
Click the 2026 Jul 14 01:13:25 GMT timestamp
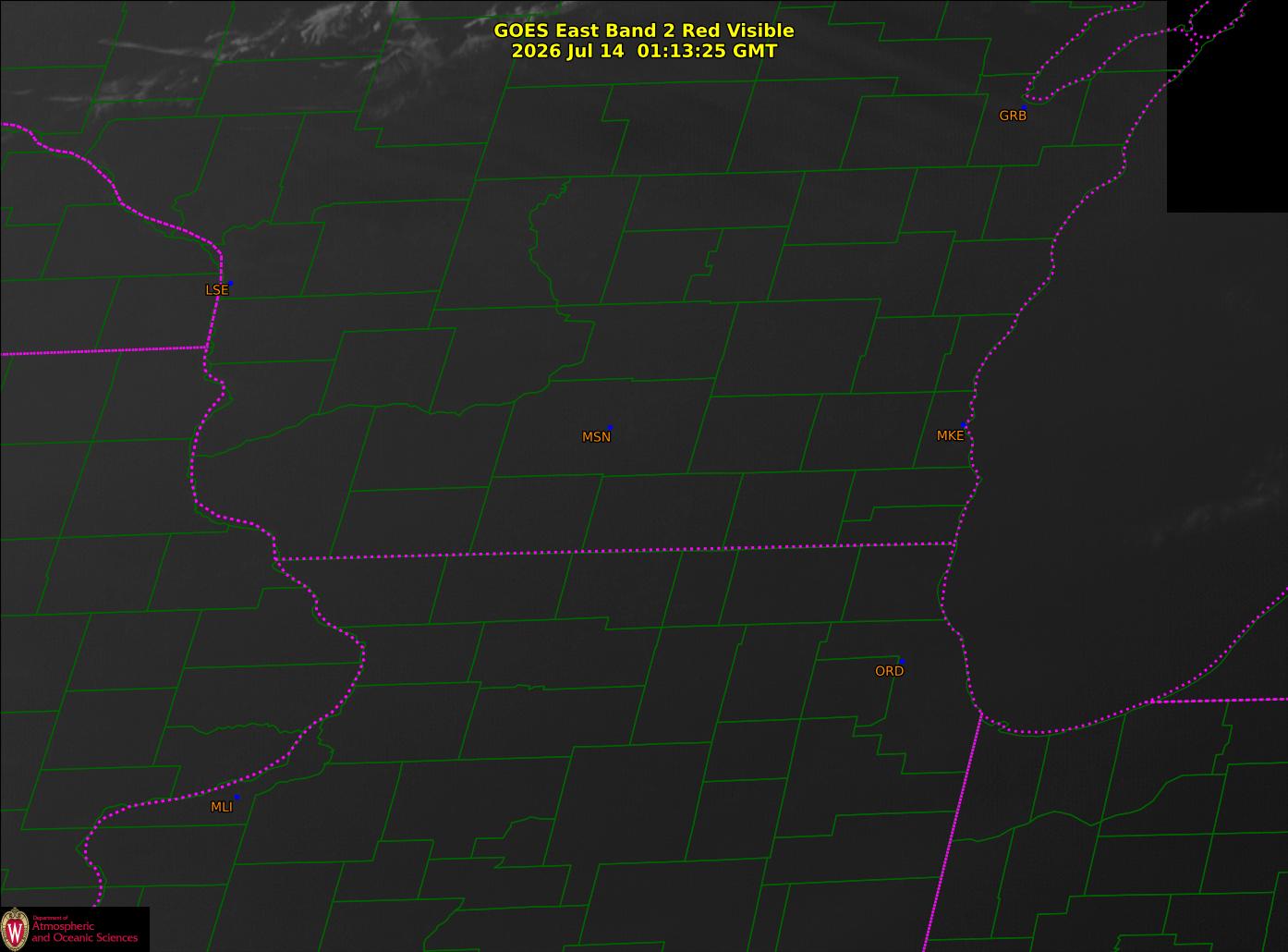(x=644, y=51)
